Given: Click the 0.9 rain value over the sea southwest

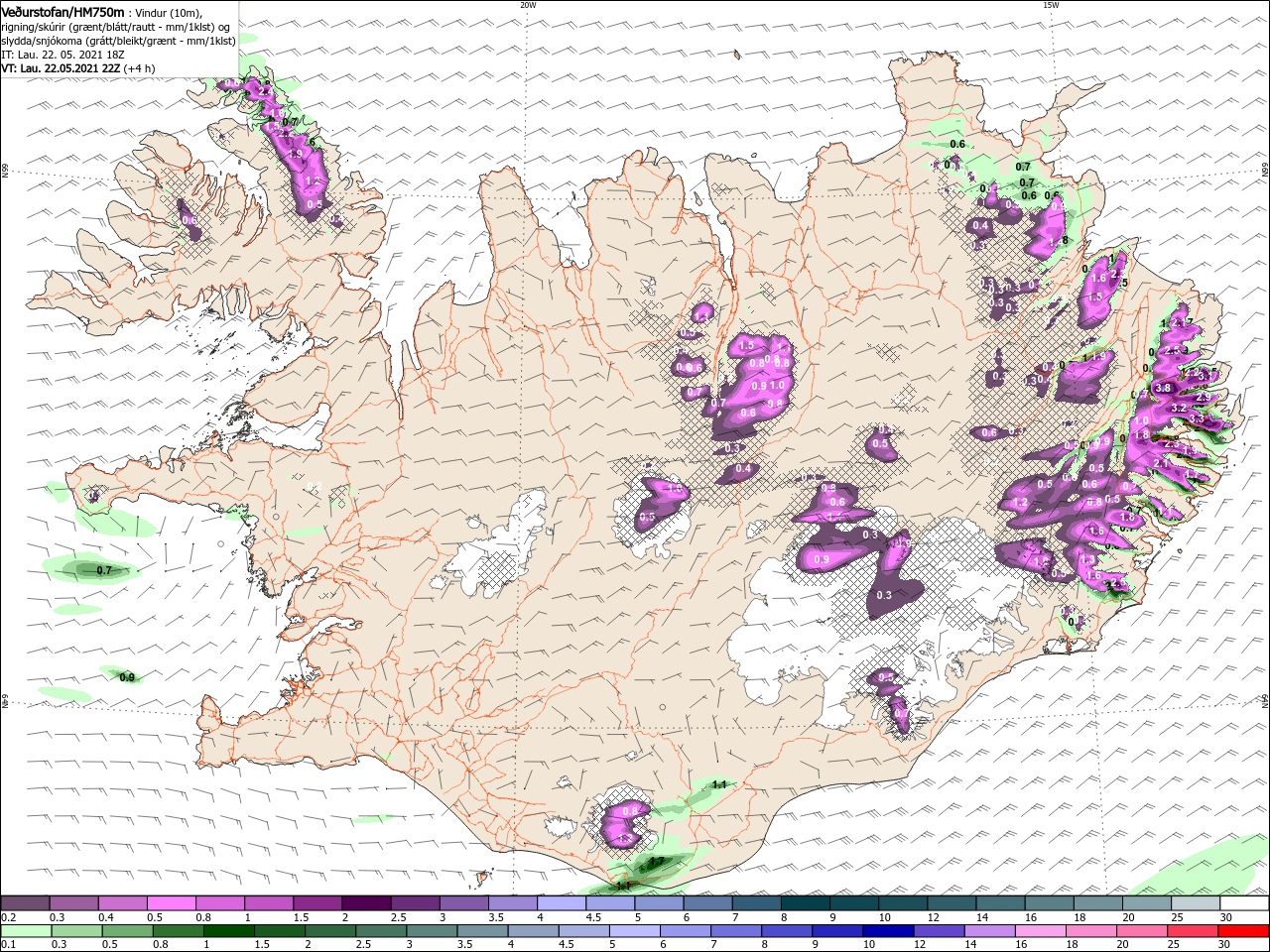Looking at the screenshot, I should pyautogui.click(x=127, y=677).
